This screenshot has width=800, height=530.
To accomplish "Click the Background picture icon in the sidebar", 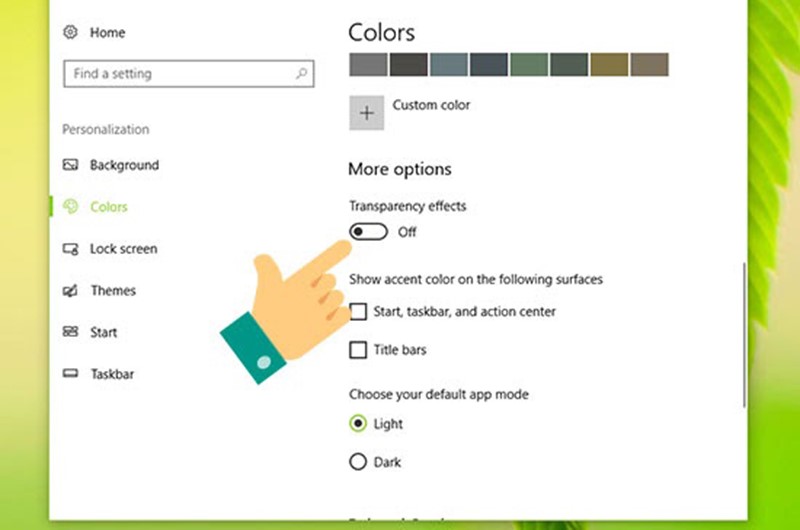I will [x=70, y=165].
